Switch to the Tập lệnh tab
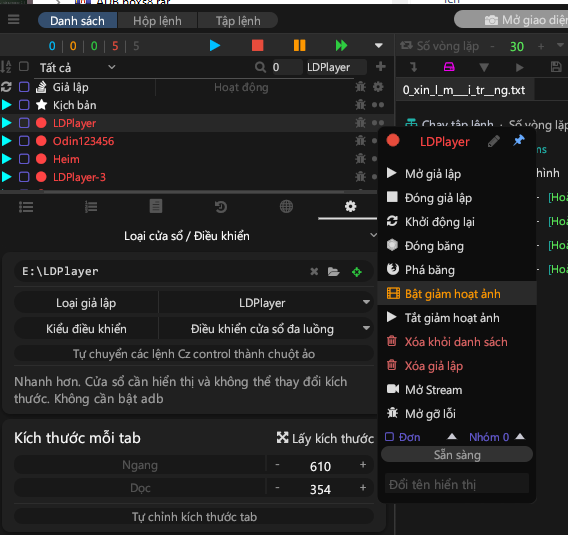Viewport: 568px width, 535px height. click(x=238, y=21)
